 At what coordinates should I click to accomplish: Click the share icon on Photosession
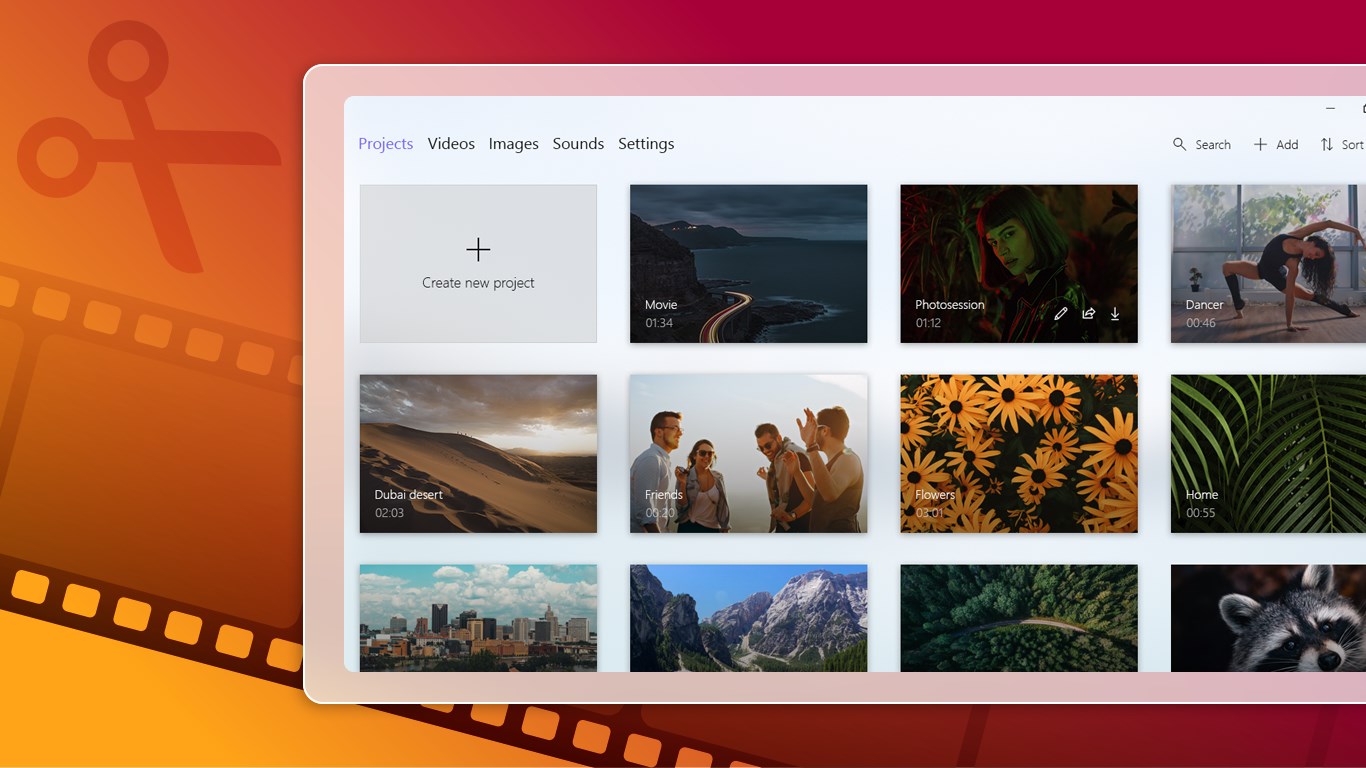(1088, 314)
